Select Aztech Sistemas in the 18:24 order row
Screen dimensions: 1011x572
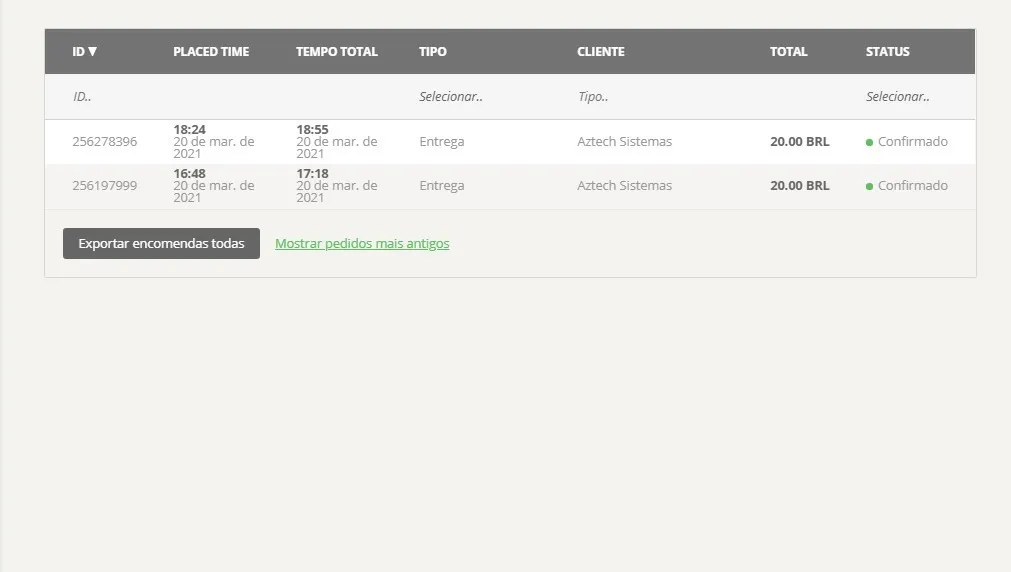[624, 142]
